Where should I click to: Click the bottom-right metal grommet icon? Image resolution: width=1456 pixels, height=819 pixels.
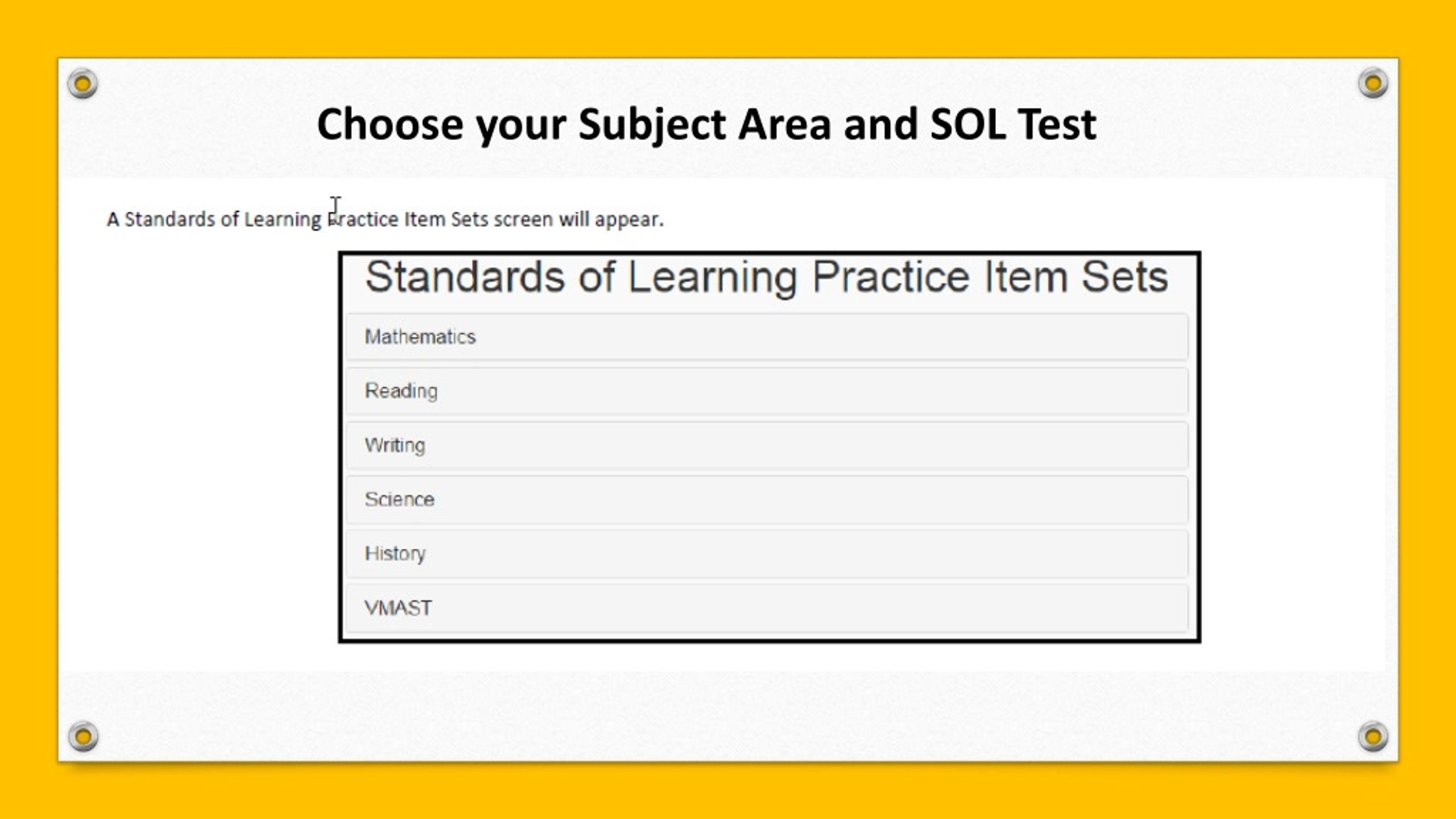click(1373, 737)
